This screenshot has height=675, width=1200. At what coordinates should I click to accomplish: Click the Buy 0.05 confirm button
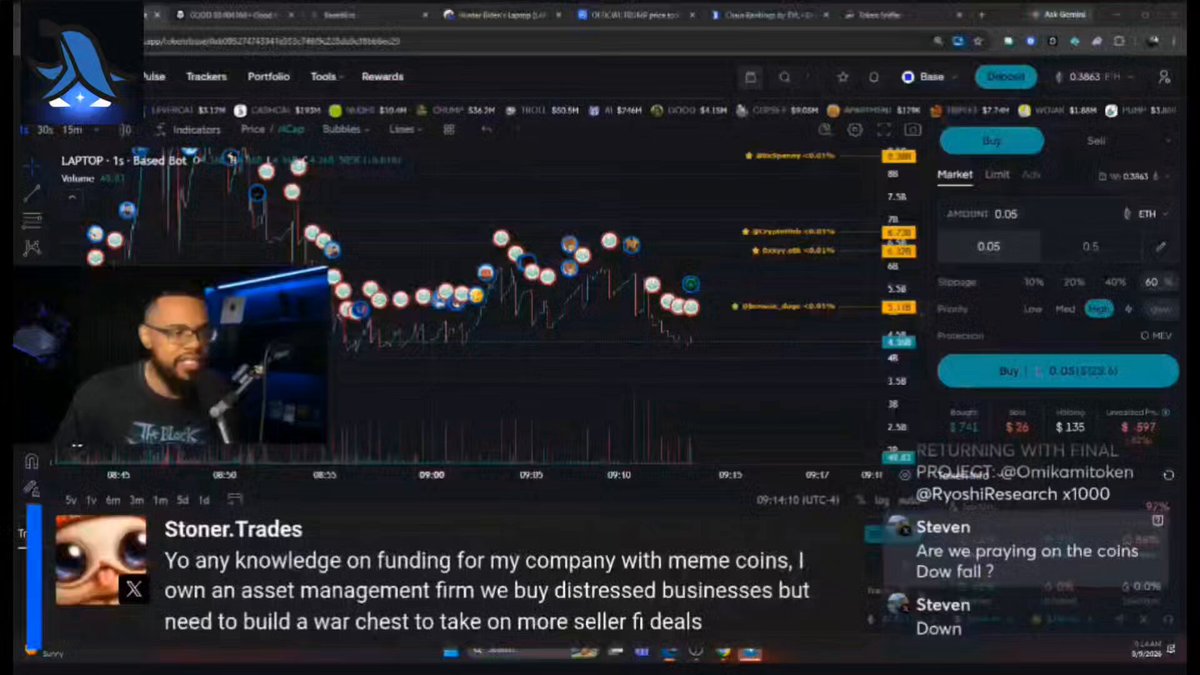tap(1058, 371)
